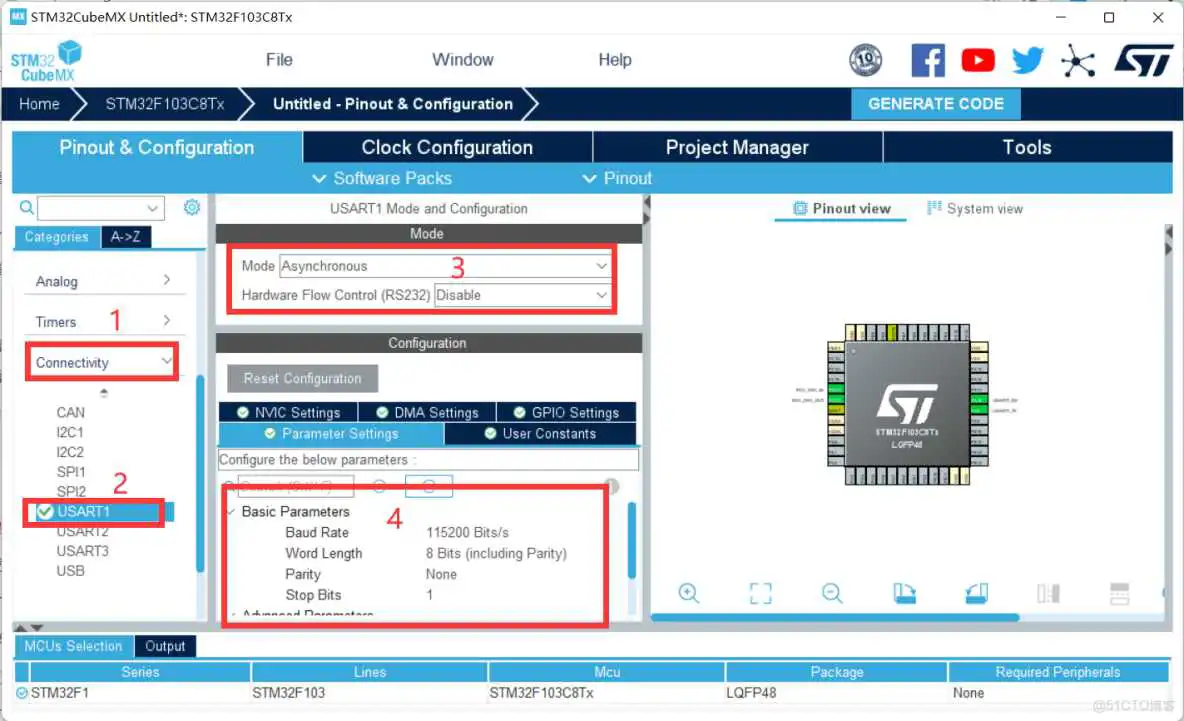Rotate the chip counter-clockwise

(x=976, y=593)
